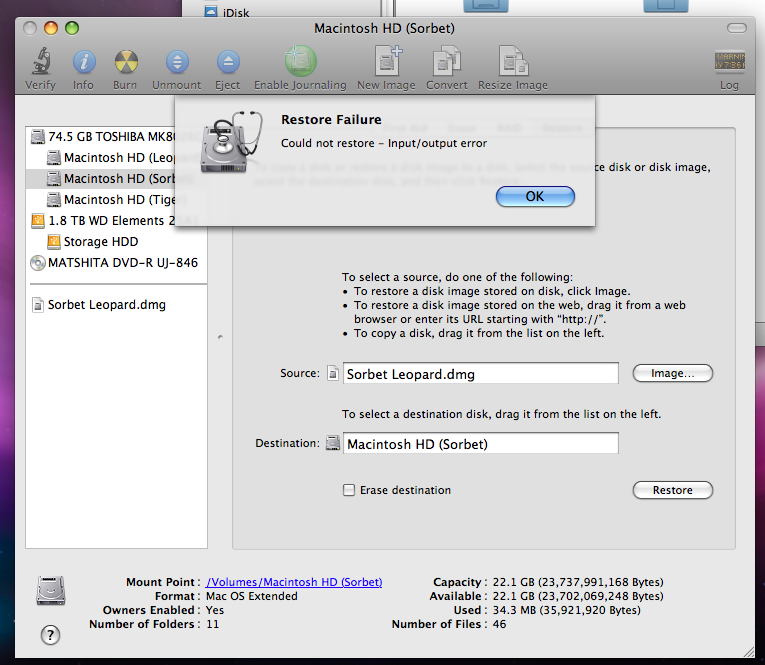The height and width of the screenshot is (665, 765).
Task: Click the Convert toolbar icon
Action: pos(447,61)
